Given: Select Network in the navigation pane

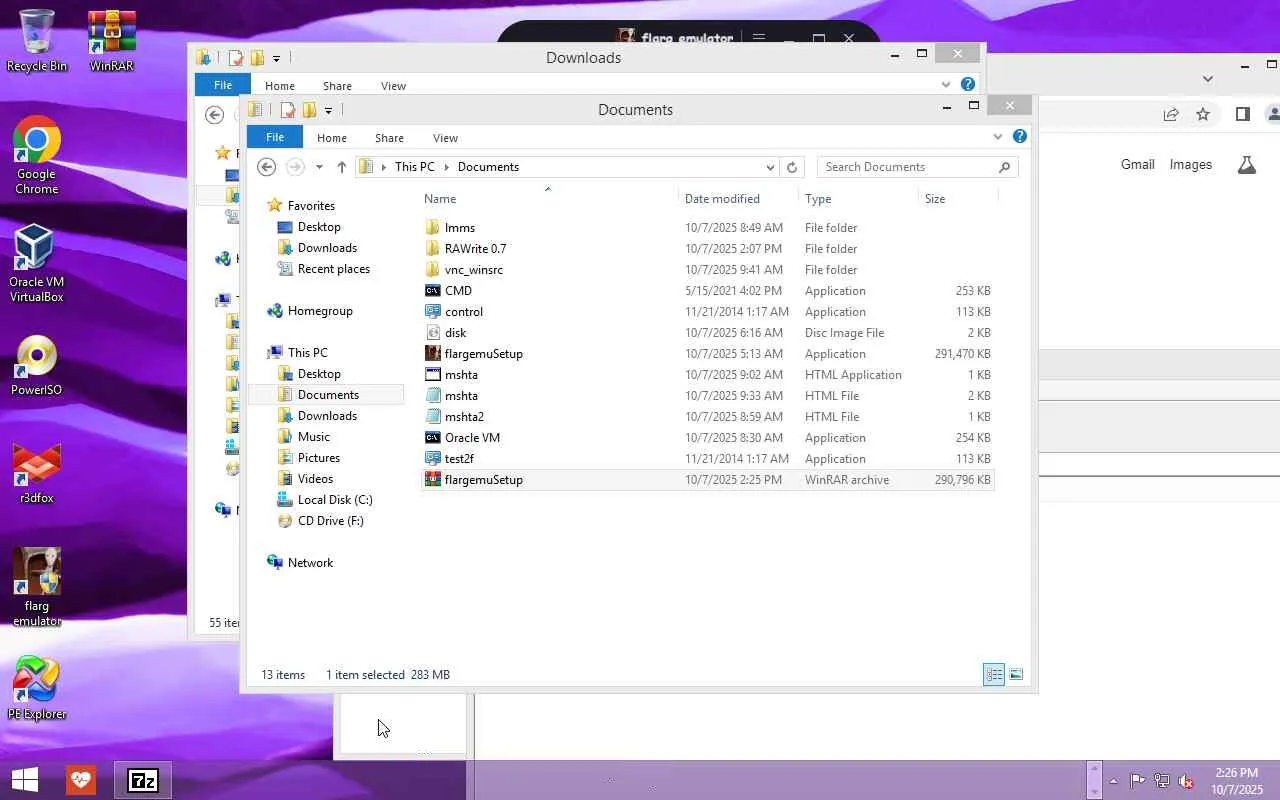Looking at the screenshot, I should click(x=300, y=563).
